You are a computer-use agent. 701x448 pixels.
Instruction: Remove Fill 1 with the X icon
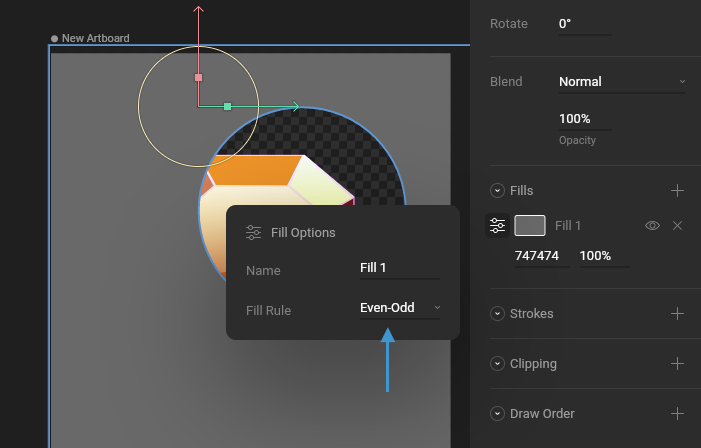point(677,225)
